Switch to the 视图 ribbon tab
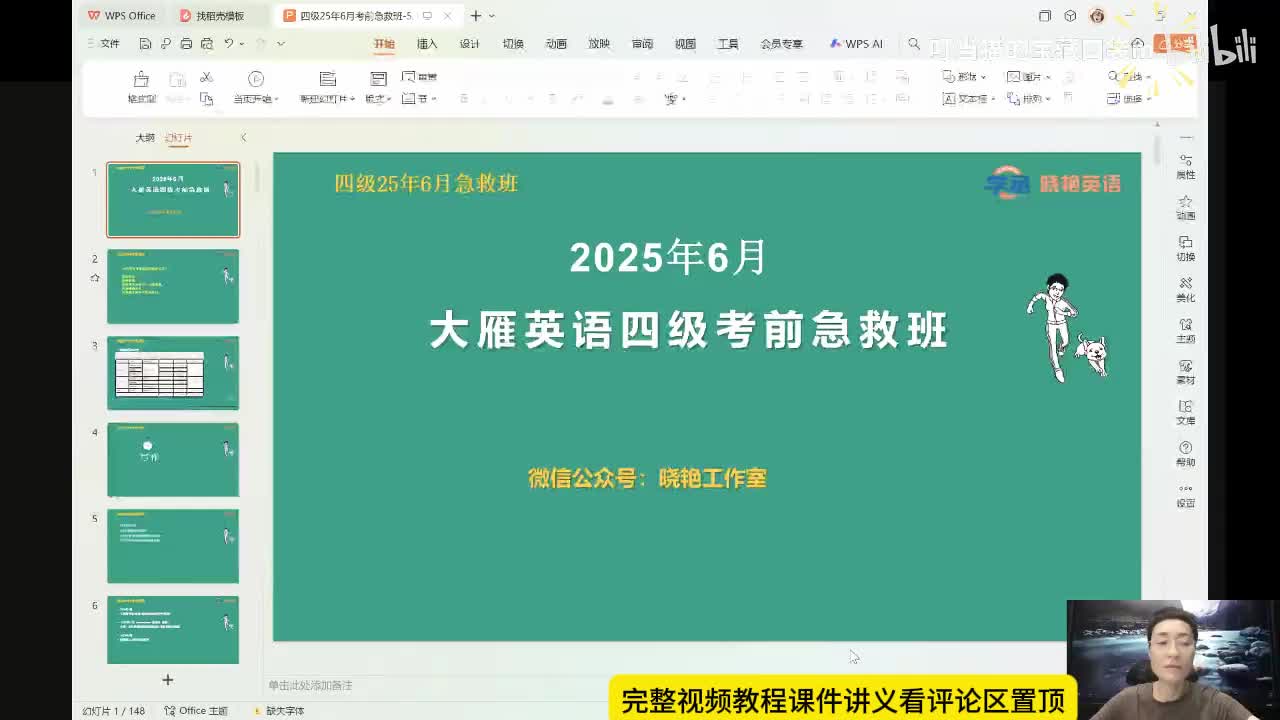Viewport: 1280px width, 720px height. point(685,44)
